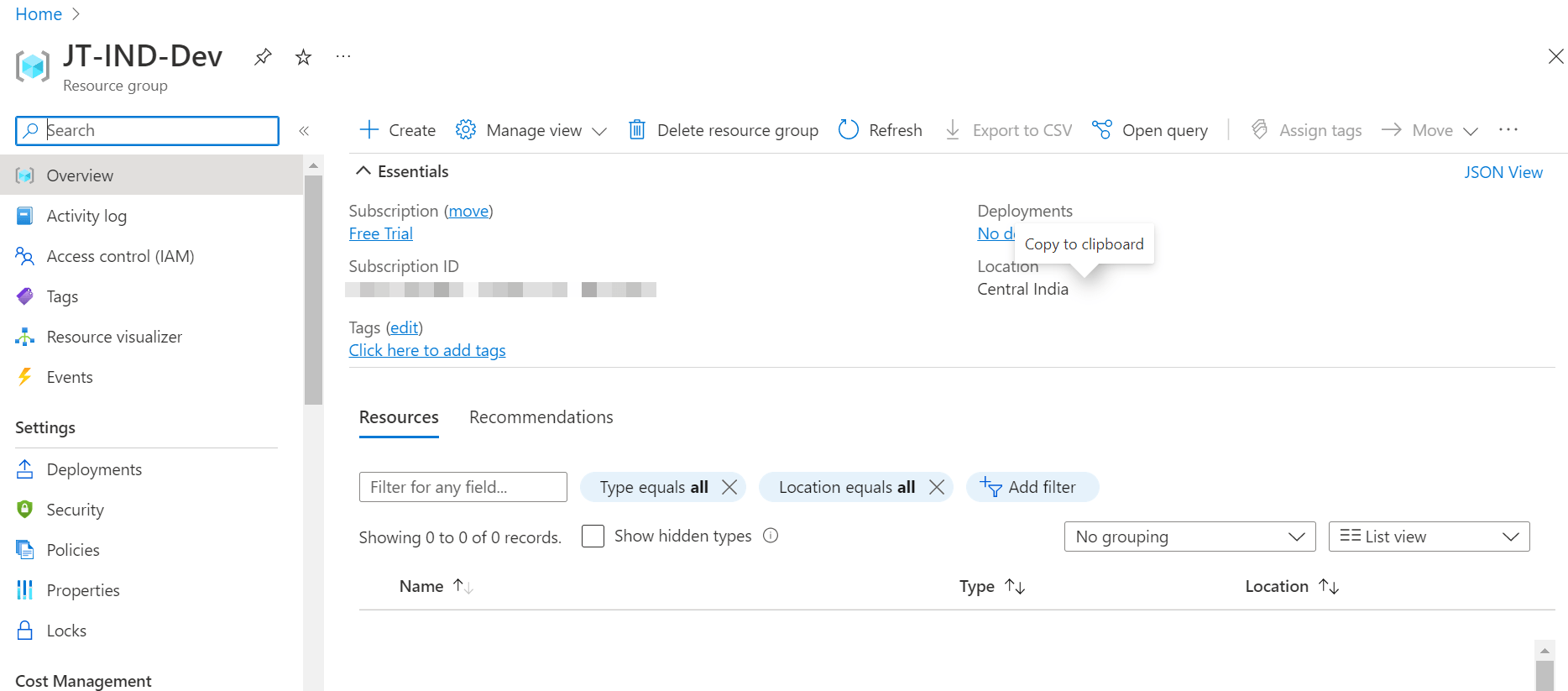The width and height of the screenshot is (1568, 691).
Task: Click Delete resource group trash icon
Action: (637, 129)
